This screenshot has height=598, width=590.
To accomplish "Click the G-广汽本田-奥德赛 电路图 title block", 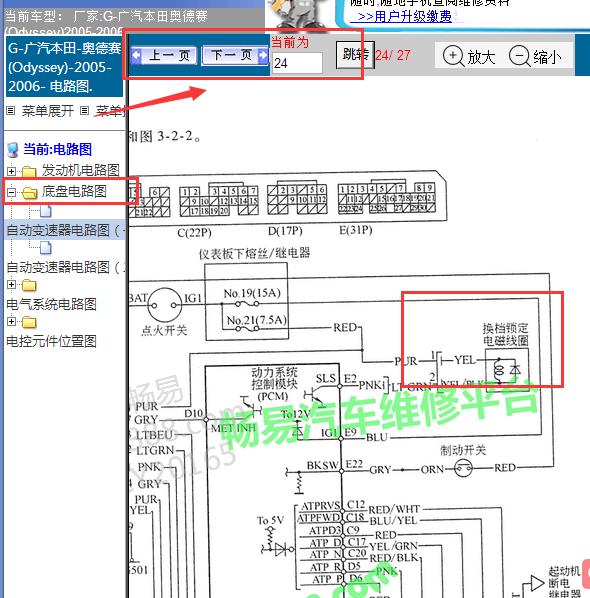I will [x=64, y=67].
